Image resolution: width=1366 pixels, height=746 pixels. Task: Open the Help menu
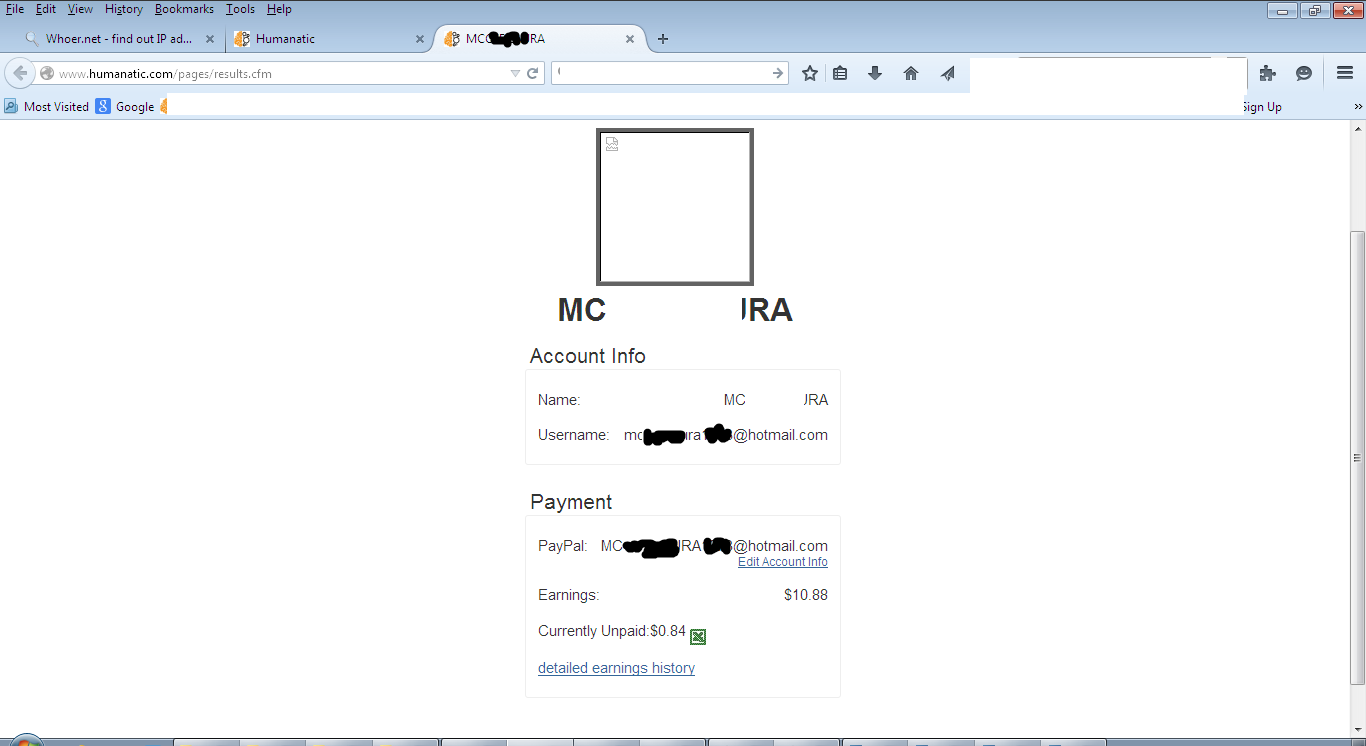tap(279, 9)
